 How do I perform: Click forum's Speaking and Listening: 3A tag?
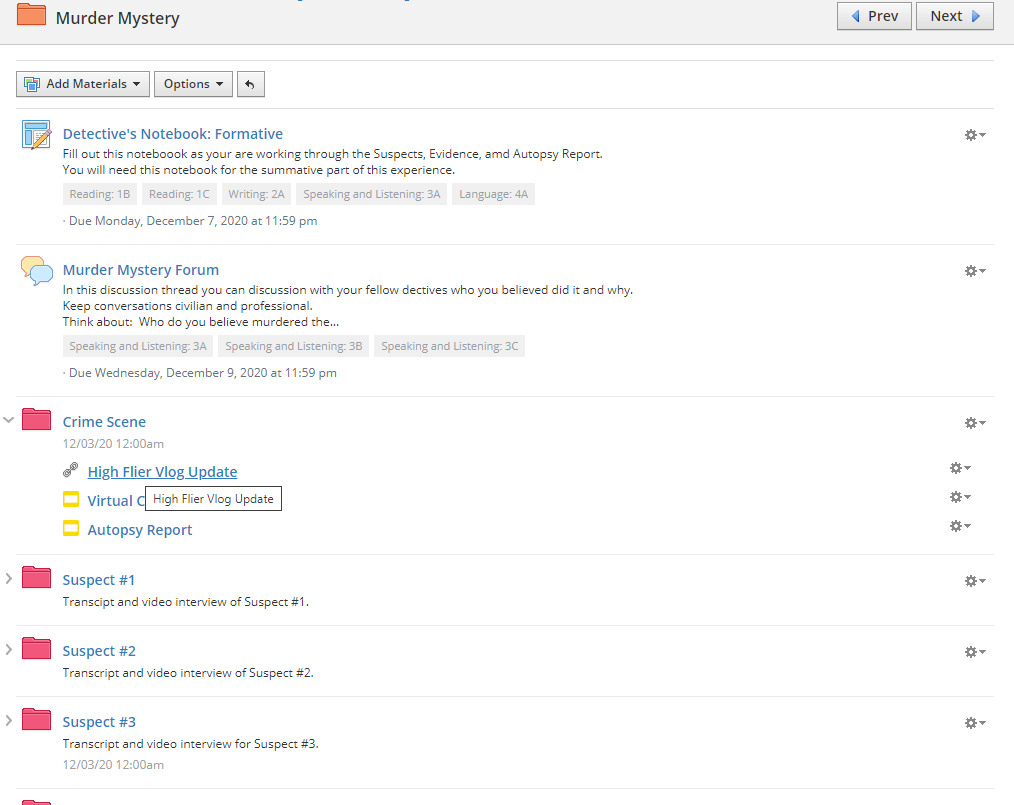click(138, 346)
